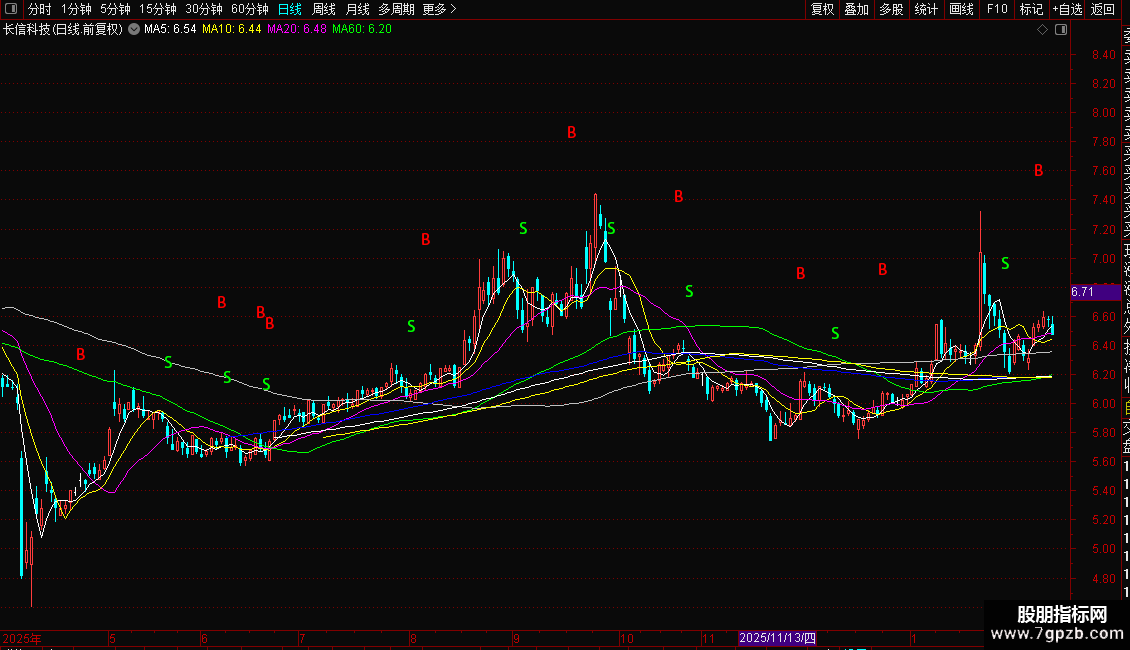Click the 统计 statistics button
This screenshot has height=650, width=1130.
[926, 9]
